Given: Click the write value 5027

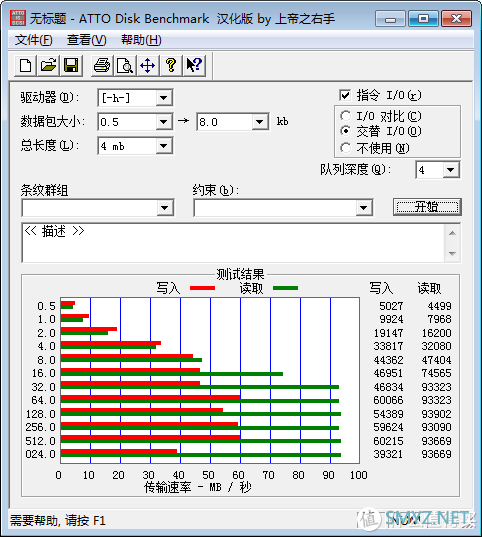Looking at the screenshot, I should pyautogui.click(x=391, y=306).
